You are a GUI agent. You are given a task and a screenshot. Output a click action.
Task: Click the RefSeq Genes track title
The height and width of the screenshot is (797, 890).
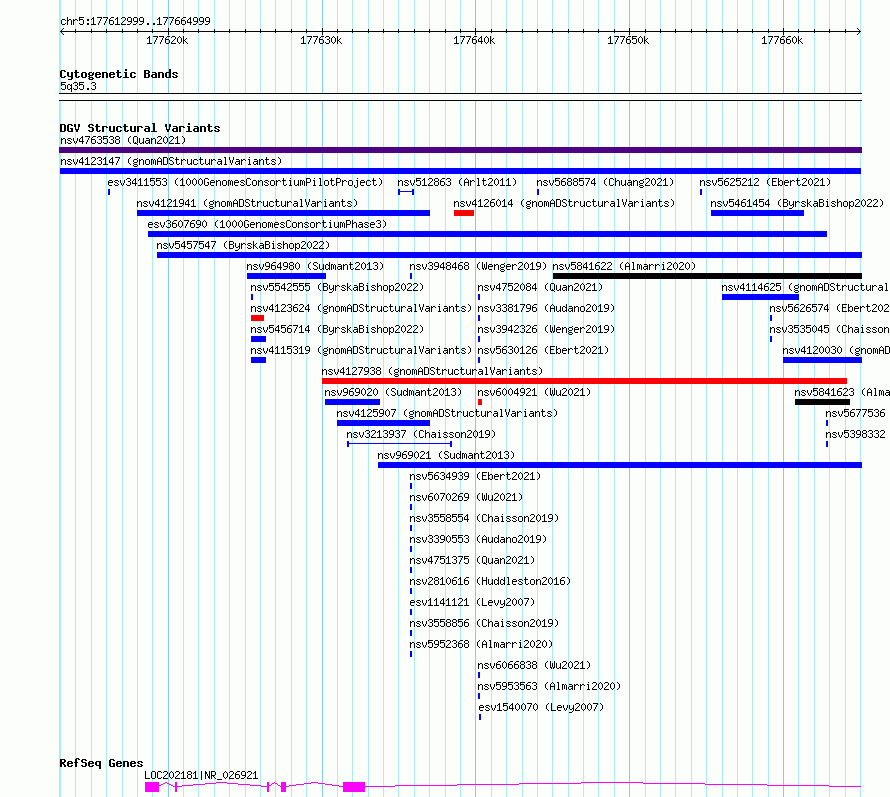(x=101, y=764)
